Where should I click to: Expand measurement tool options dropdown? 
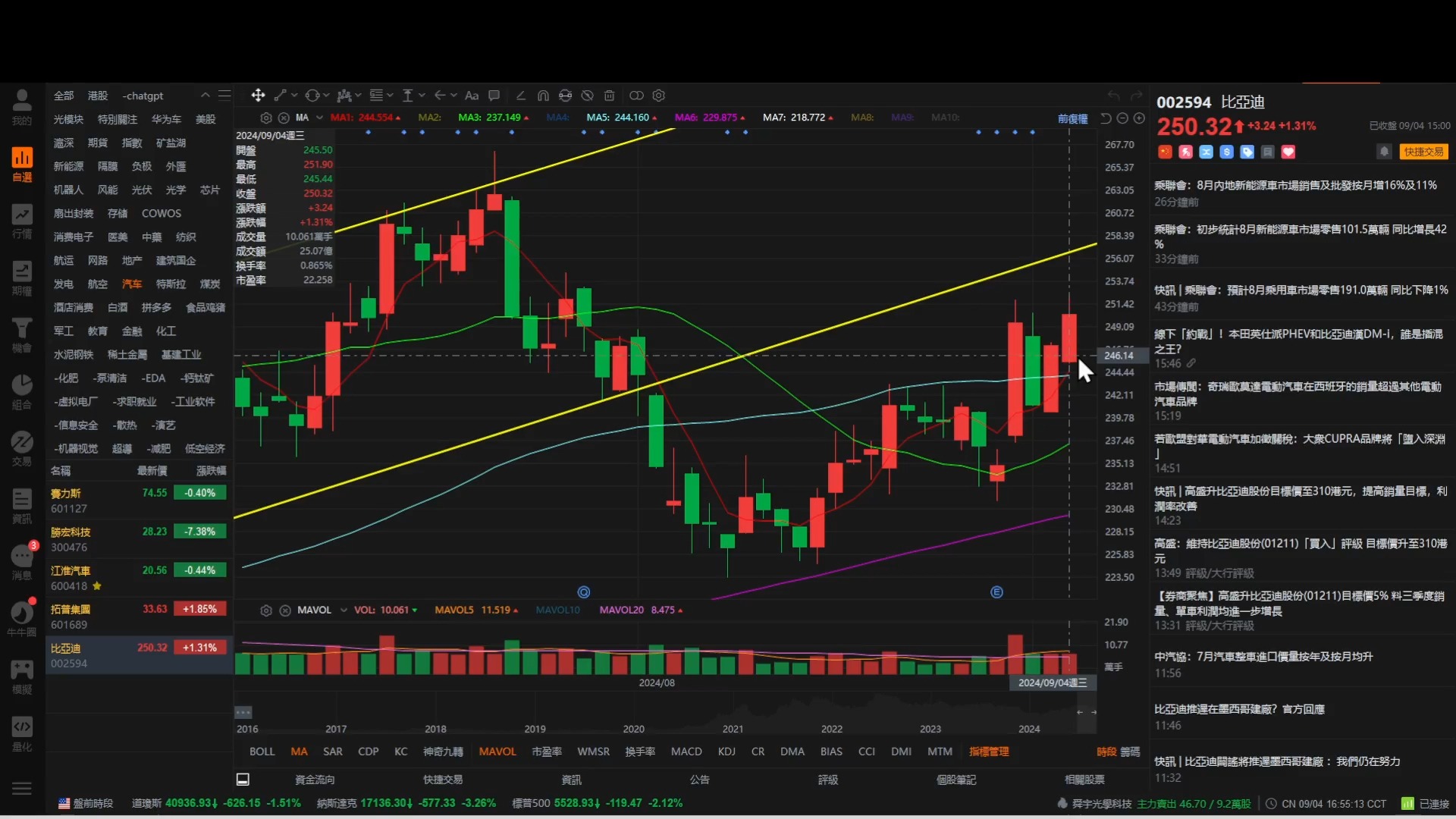coord(422,96)
